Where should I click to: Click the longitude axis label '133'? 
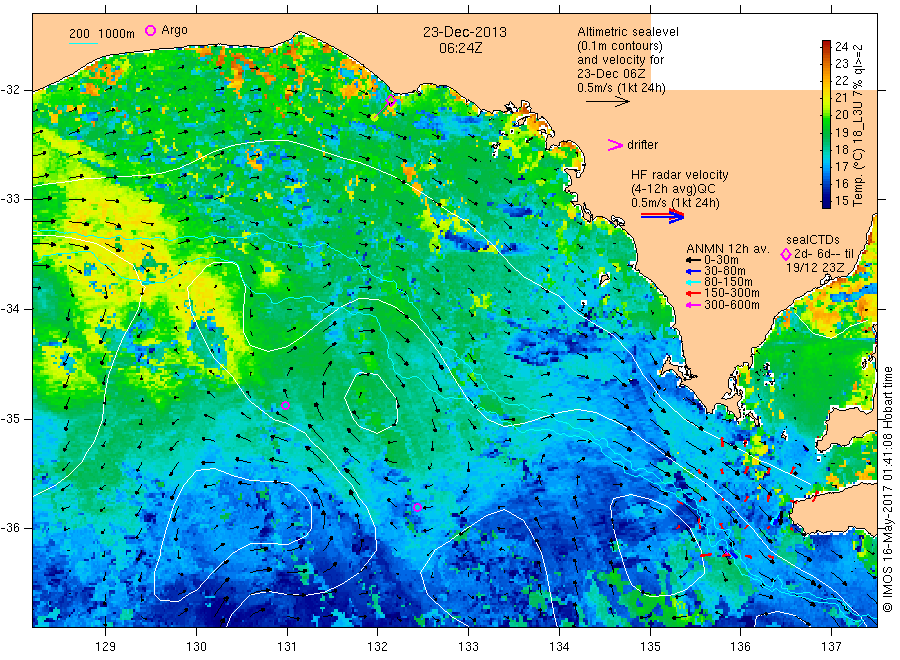click(x=468, y=647)
